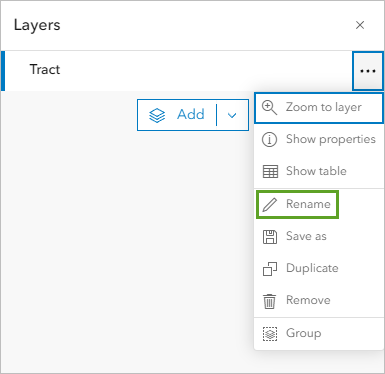
Task: Expand the Add button dropdown chevron
Action: tap(232, 115)
